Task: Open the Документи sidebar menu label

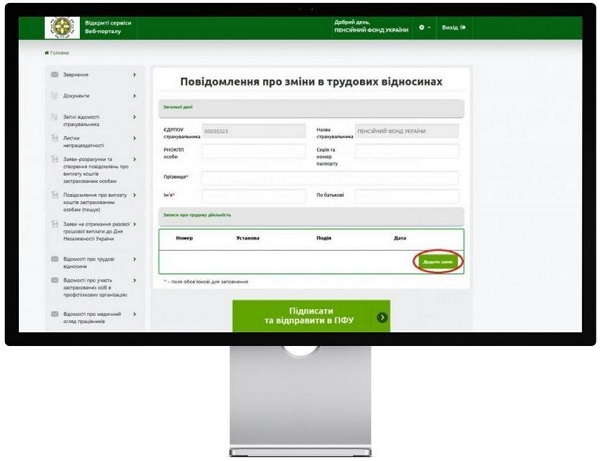Action: pyautogui.click(x=76, y=96)
